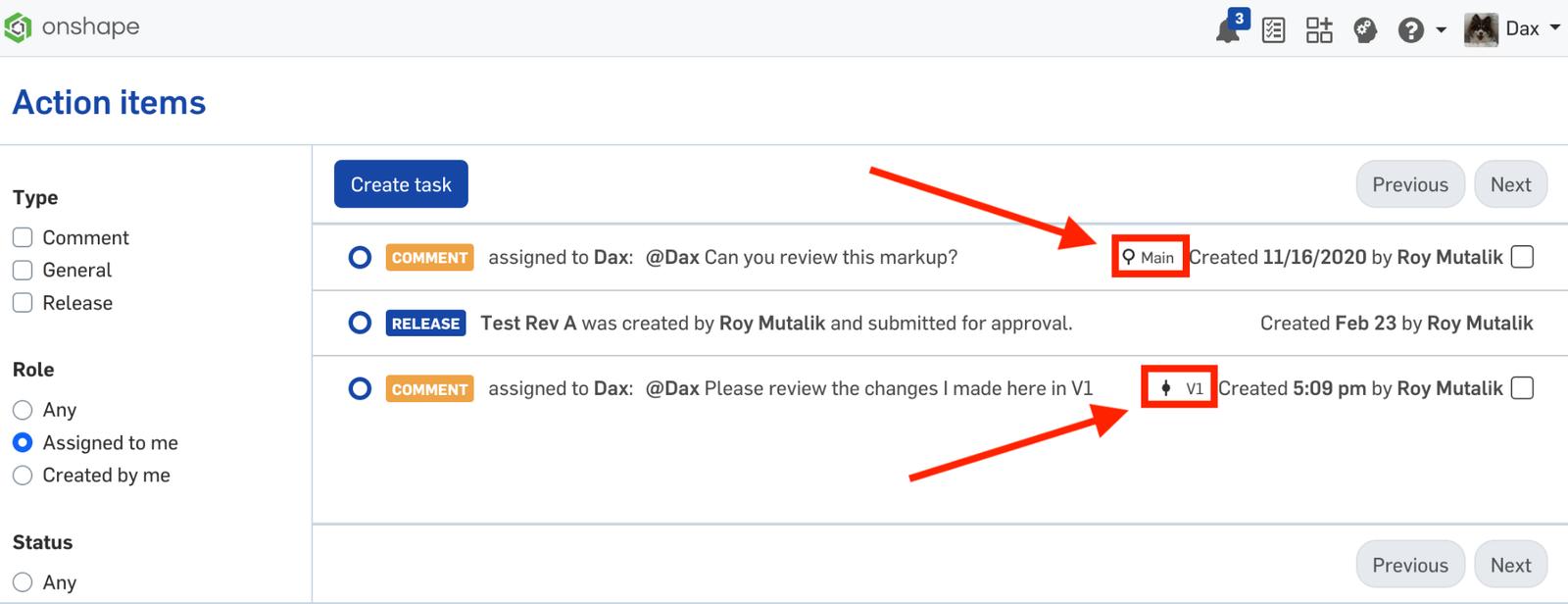The width and height of the screenshot is (1568, 604).
Task: Tick the Release type checkbox
Action: 23,303
